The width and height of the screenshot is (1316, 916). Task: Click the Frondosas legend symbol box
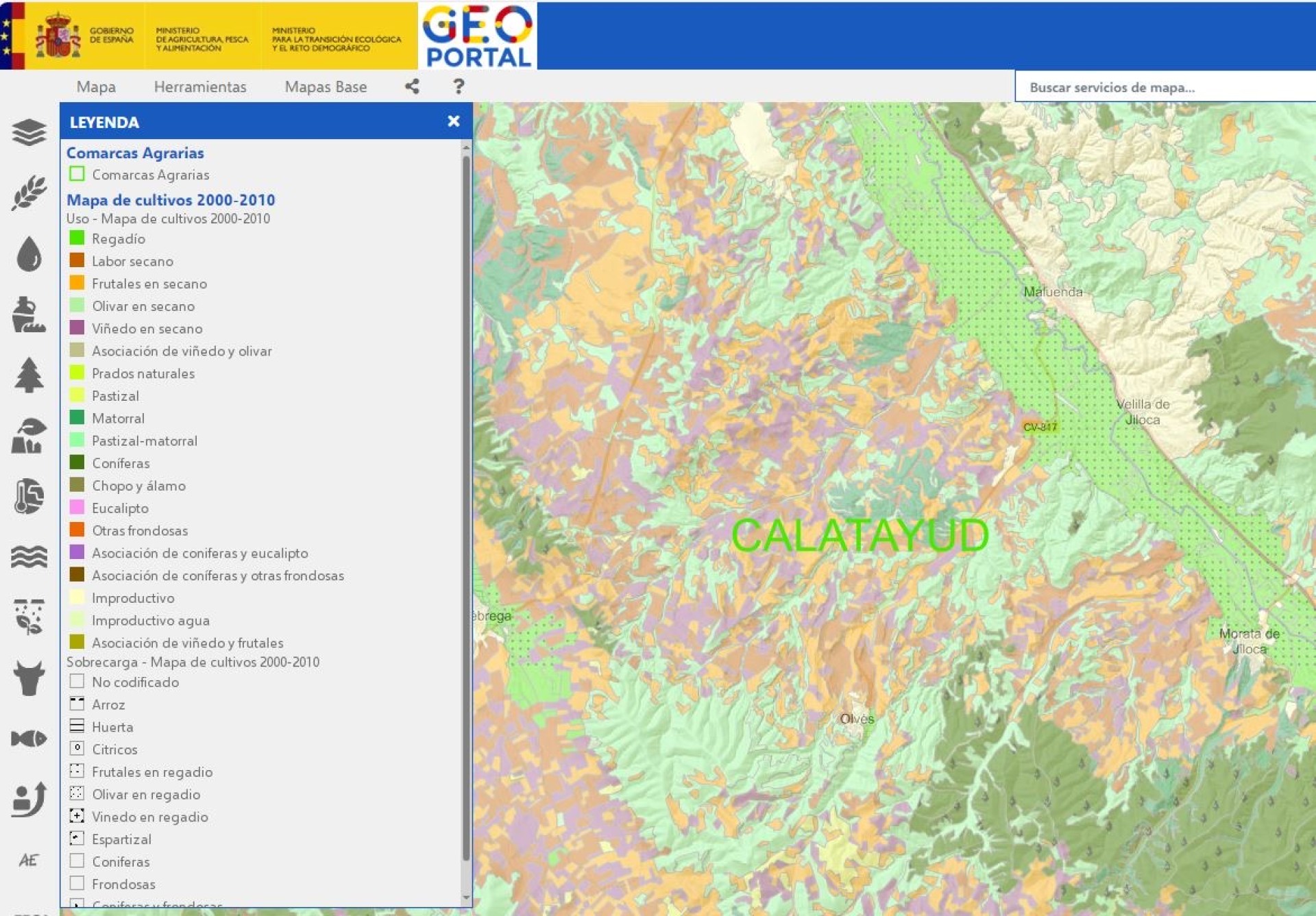[77, 883]
